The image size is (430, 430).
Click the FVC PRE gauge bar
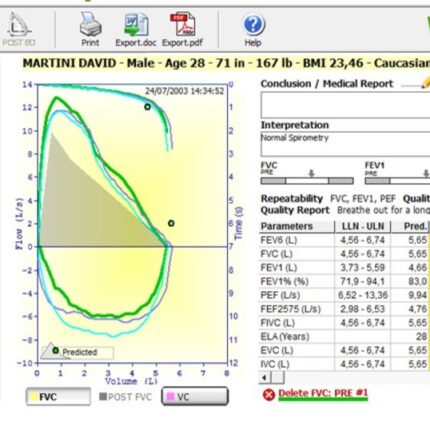coord(307,181)
